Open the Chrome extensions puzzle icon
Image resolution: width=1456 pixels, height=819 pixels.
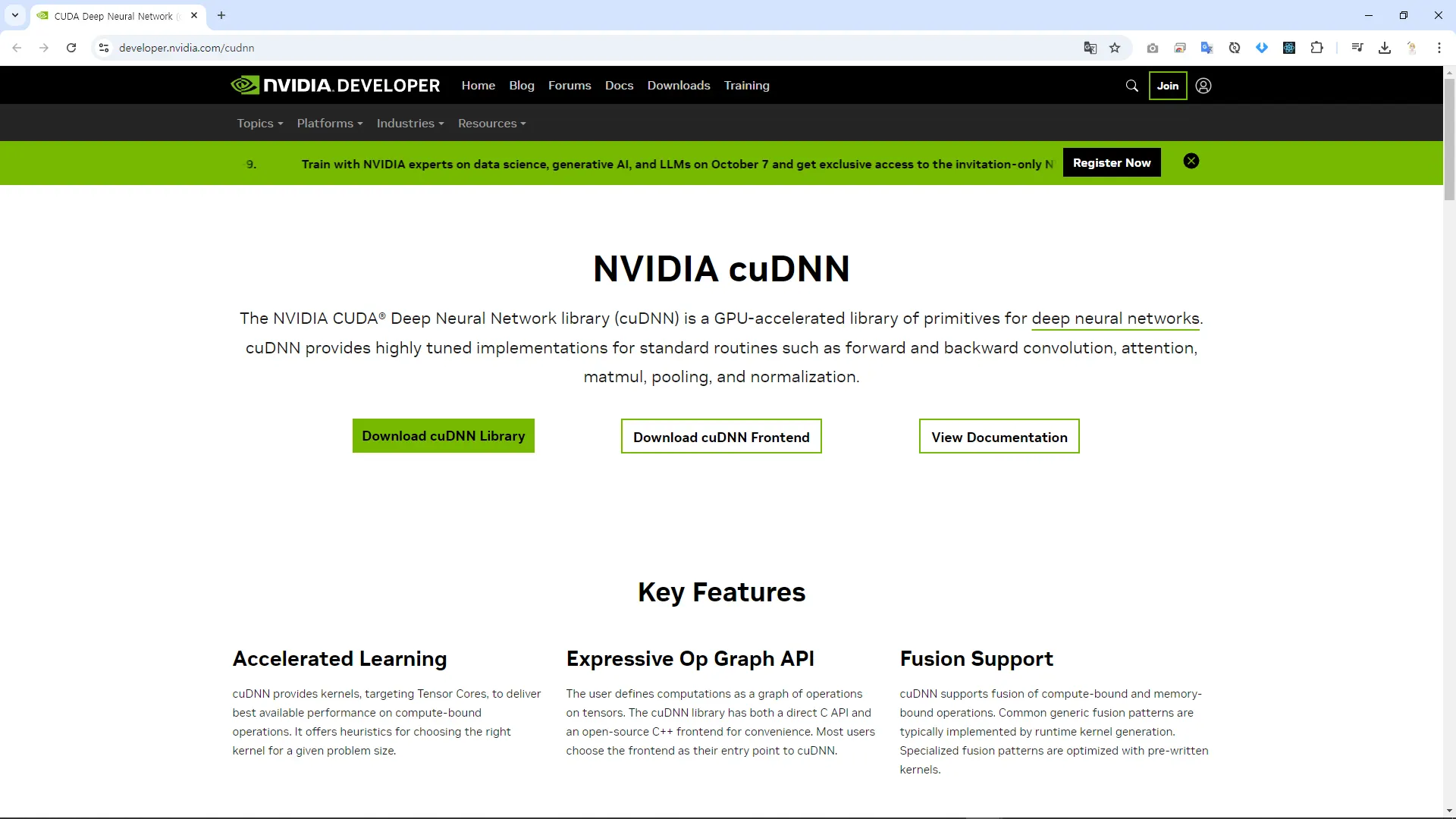pyautogui.click(x=1316, y=48)
